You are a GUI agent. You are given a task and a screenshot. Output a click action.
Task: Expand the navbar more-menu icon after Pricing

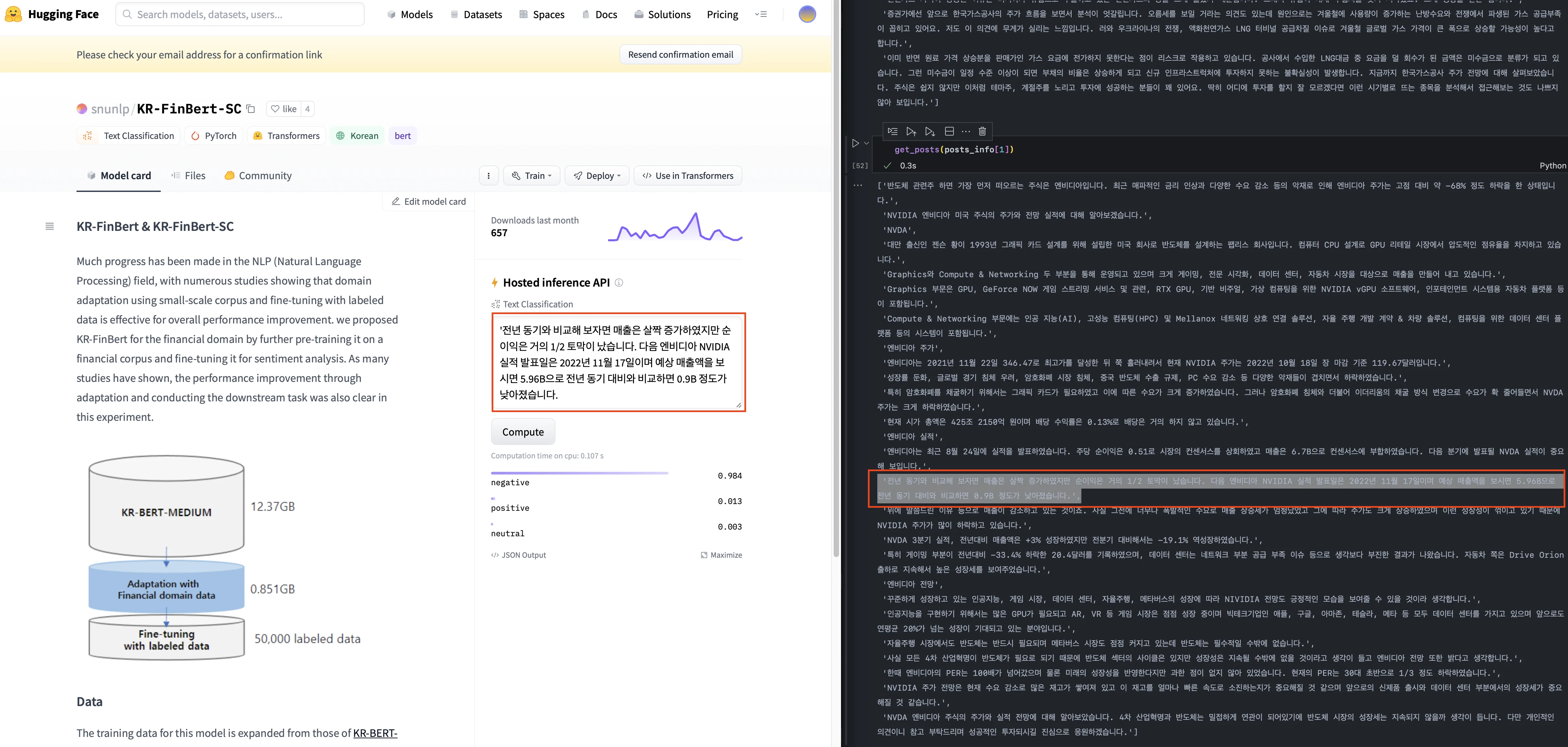click(761, 14)
